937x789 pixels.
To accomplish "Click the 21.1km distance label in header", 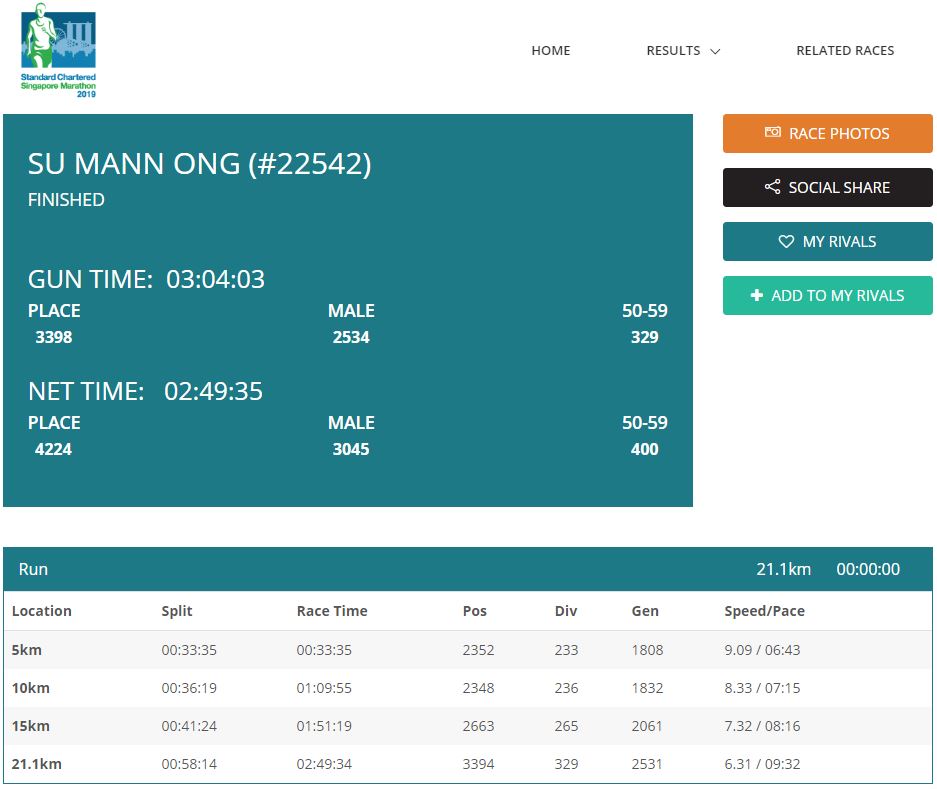I will pos(782,568).
